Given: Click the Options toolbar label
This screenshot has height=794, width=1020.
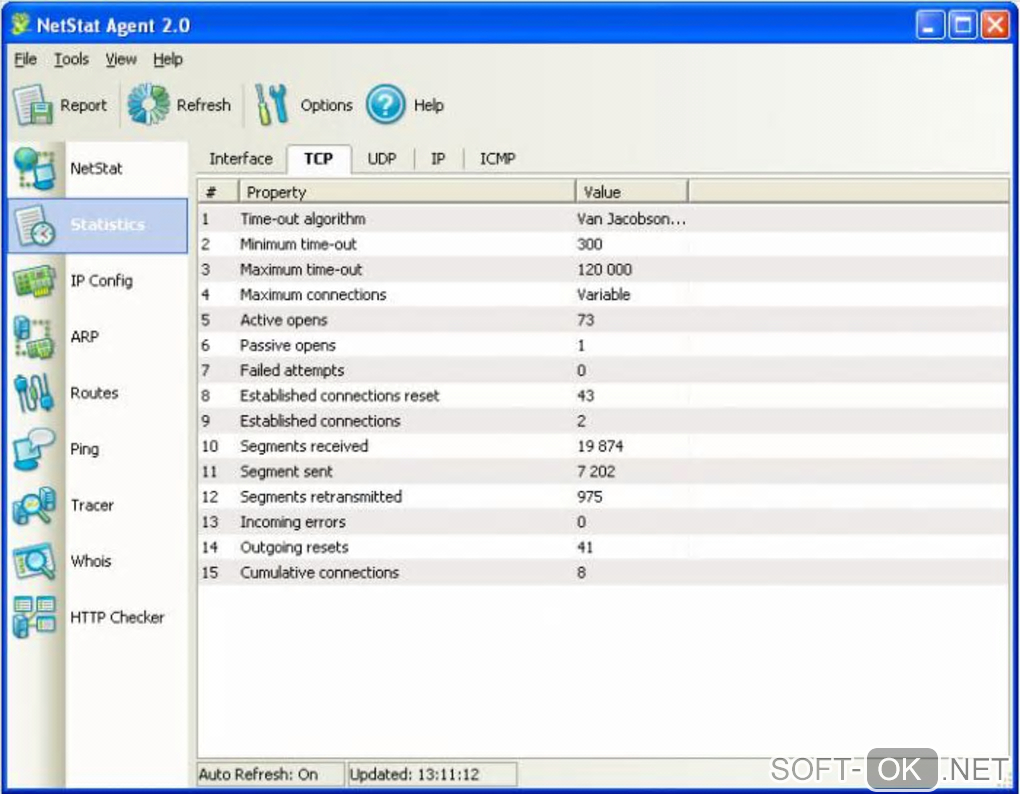Looking at the screenshot, I should (x=327, y=105).
